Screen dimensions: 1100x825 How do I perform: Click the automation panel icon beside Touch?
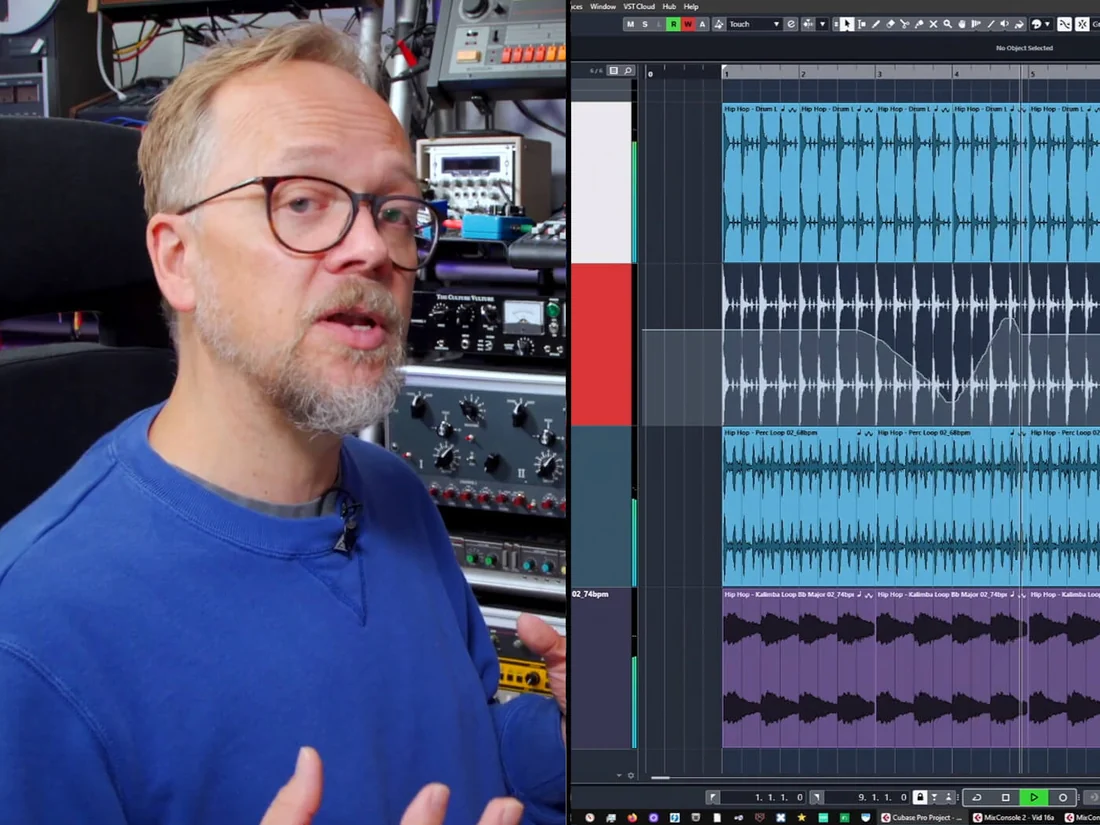click(x=719, y=25)
